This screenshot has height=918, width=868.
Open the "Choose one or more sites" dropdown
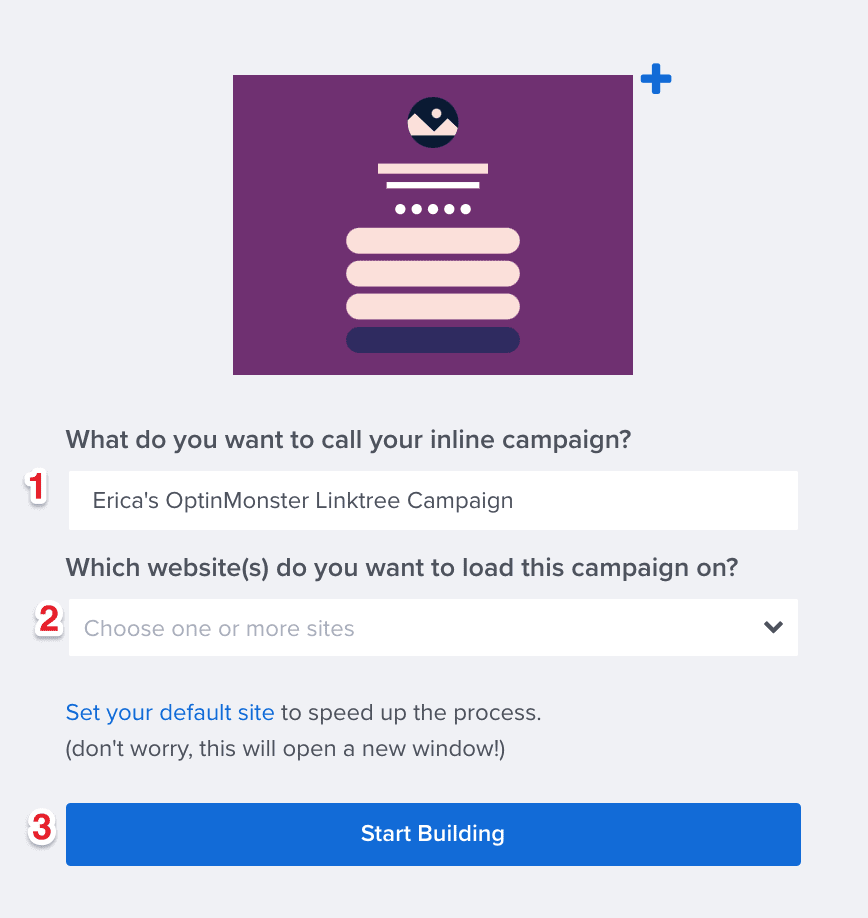click(432, 628)
